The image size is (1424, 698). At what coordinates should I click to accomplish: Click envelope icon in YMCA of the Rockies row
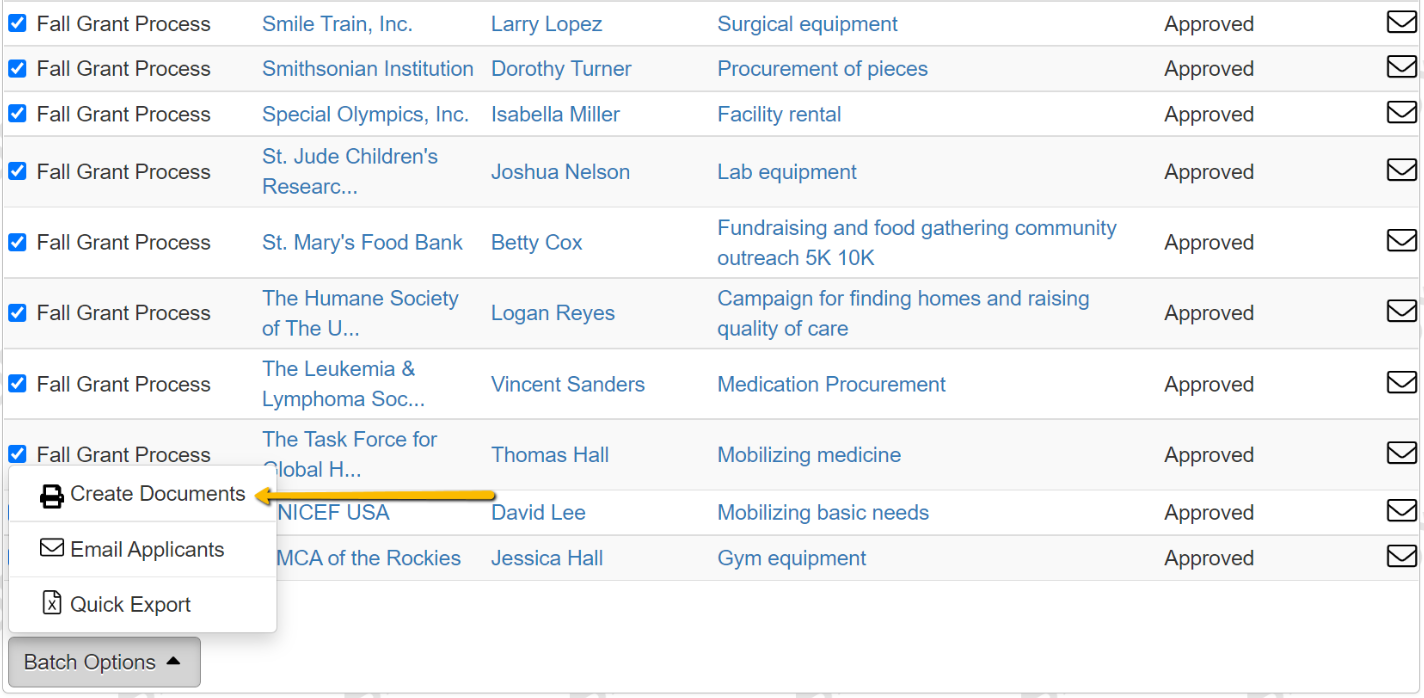pos(1401,556)
